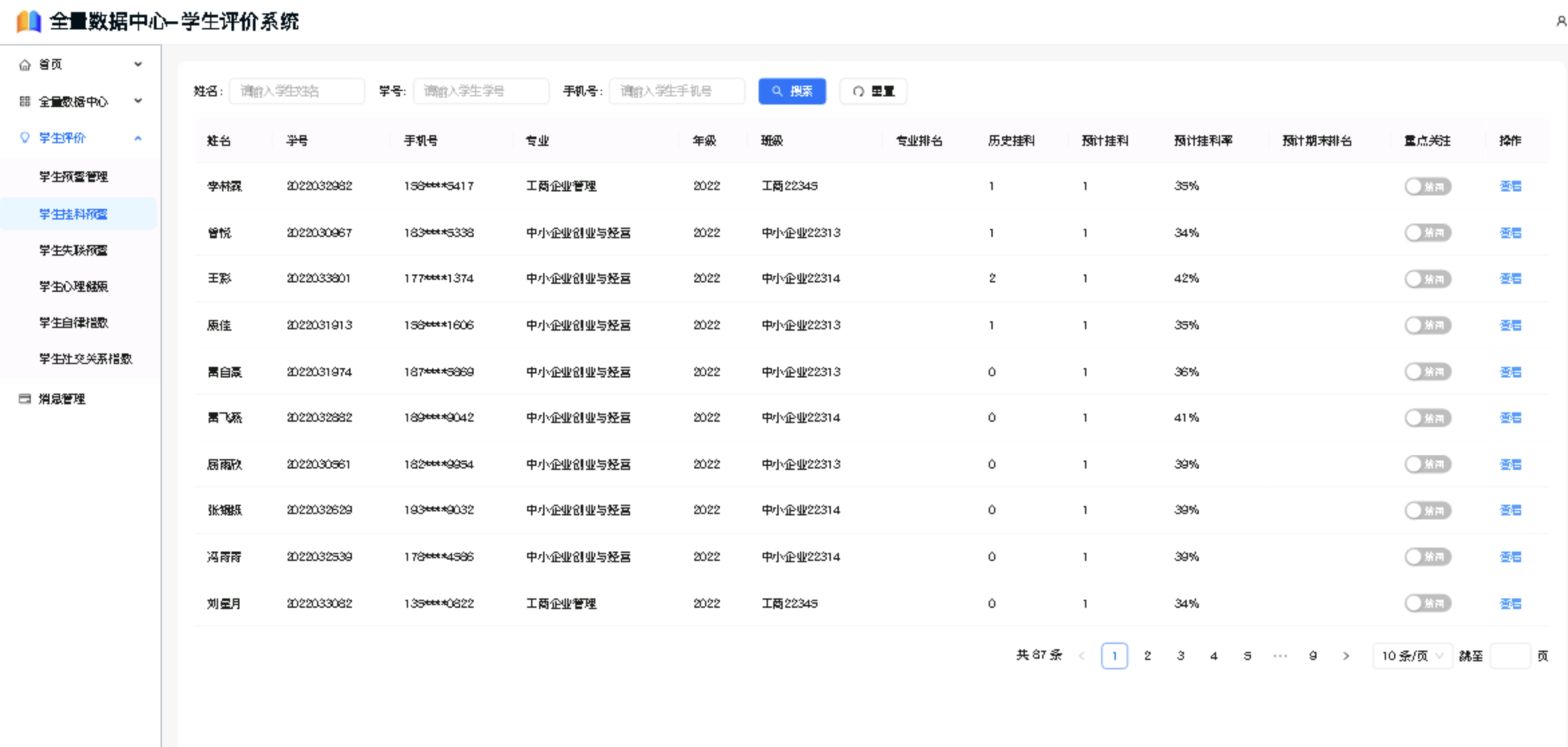Open 查看 link for student 2022032882
Image resolution: width=1568 pixels, height=747 pixels.
click(x=1510, y=418)
